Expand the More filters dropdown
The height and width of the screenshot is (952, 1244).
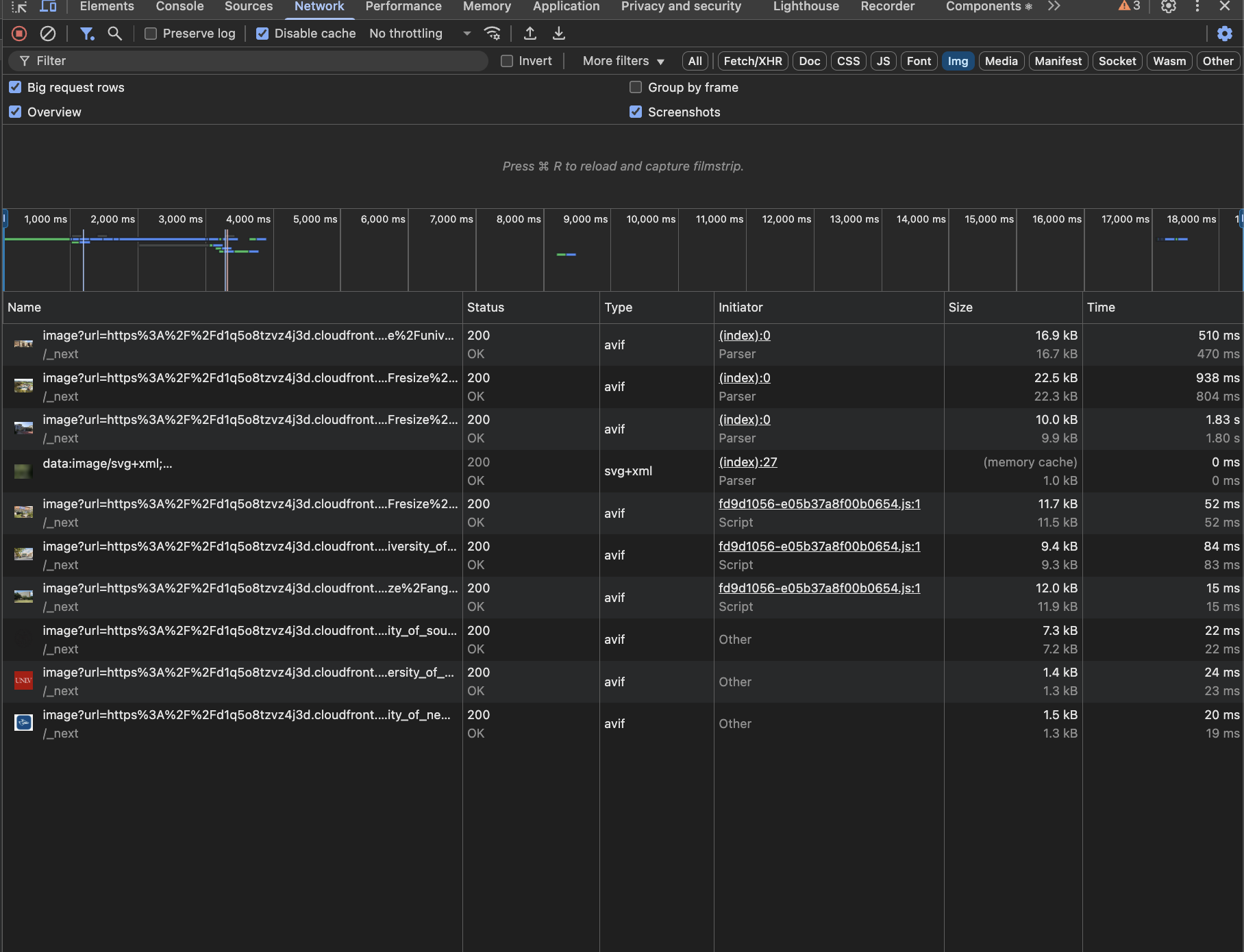pos(623,61)
